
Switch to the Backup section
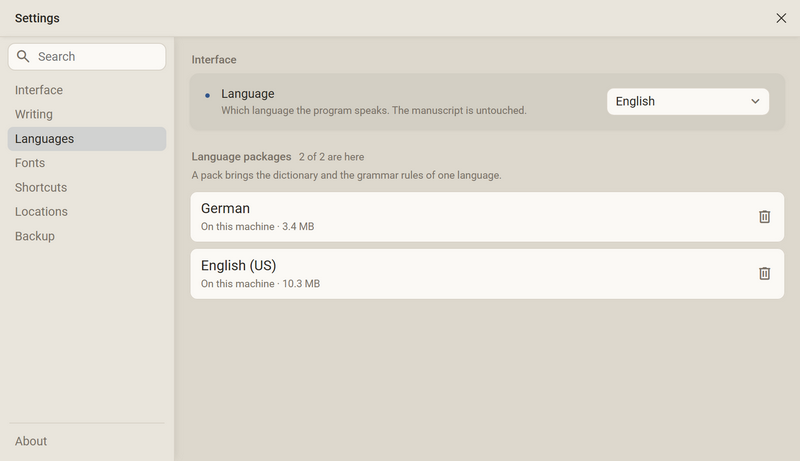pos(87,236)
